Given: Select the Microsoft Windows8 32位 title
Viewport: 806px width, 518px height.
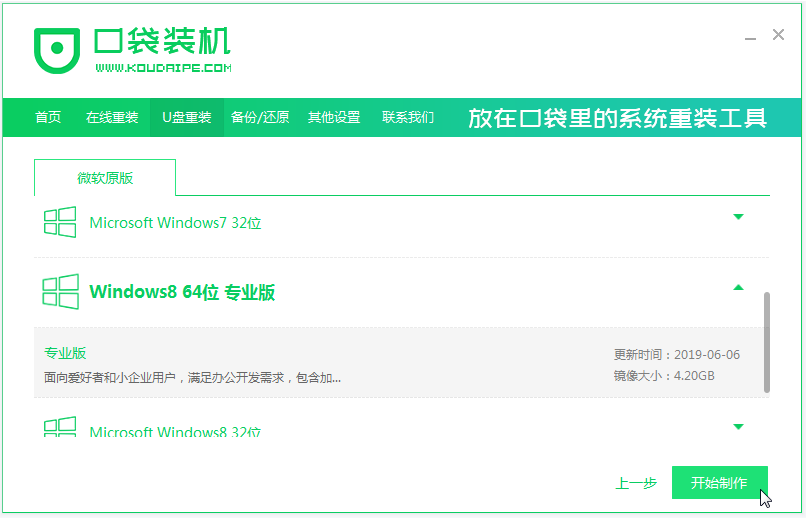Looking at the screenshot, I should pos(175,431).
